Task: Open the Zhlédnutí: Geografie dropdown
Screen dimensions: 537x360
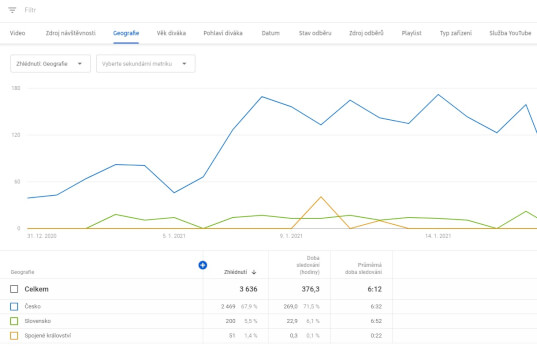Action: pyautogui.click(x=50, y=64)
